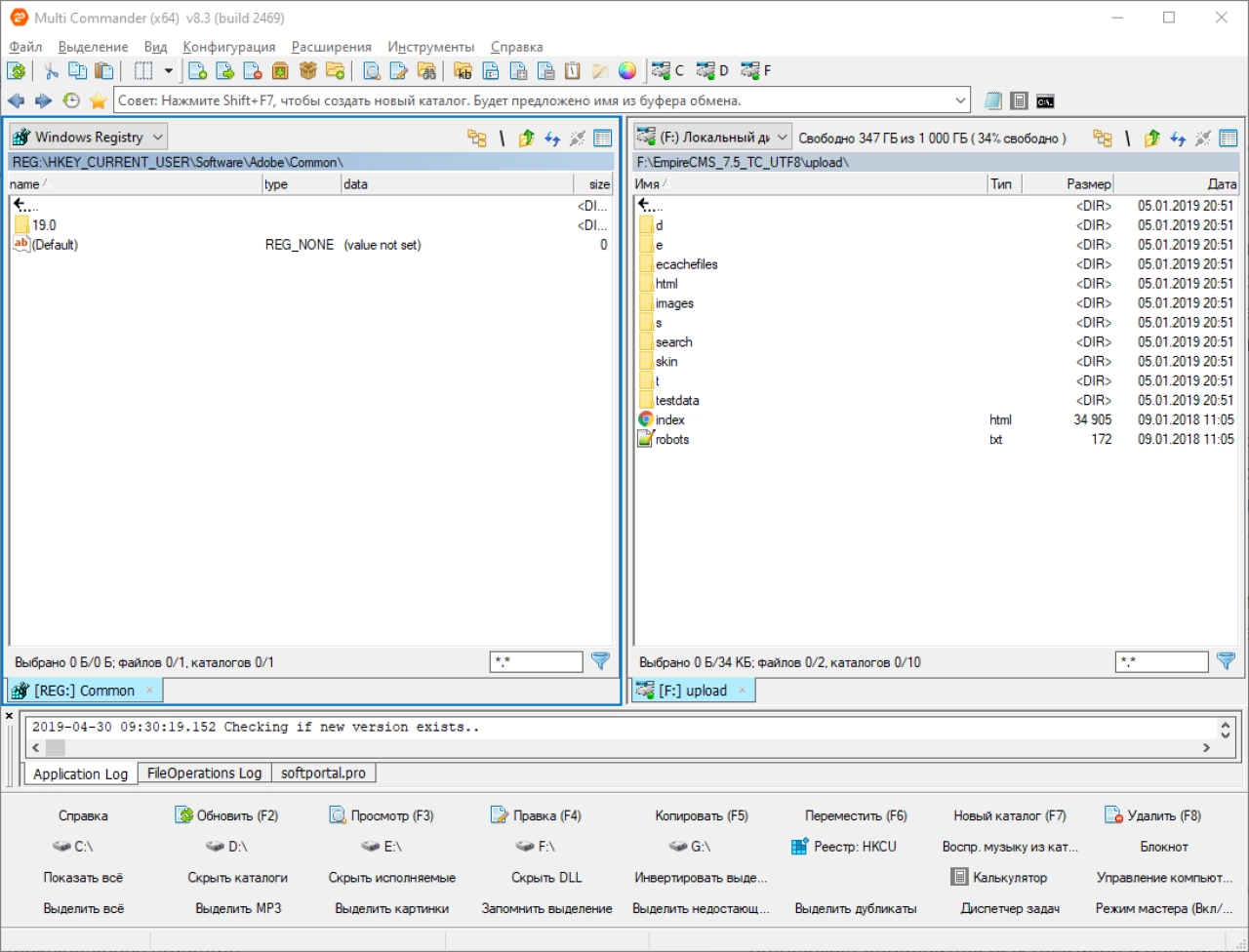The image size is (1249, 952).
Task: Click the Paste clipboard icon
Action: [103, 70]
